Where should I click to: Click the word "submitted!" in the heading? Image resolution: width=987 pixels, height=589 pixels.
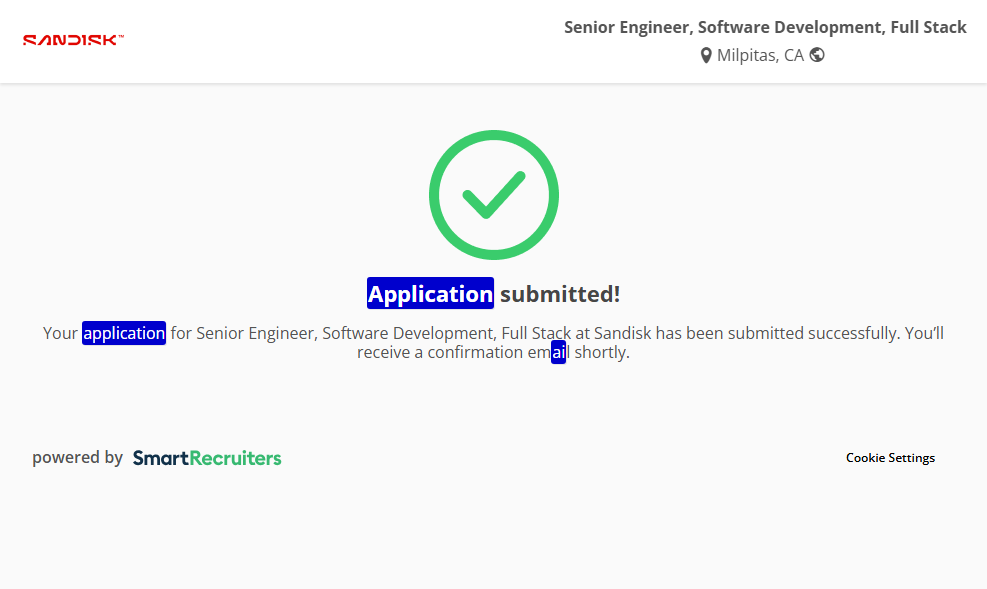[560, 294]
